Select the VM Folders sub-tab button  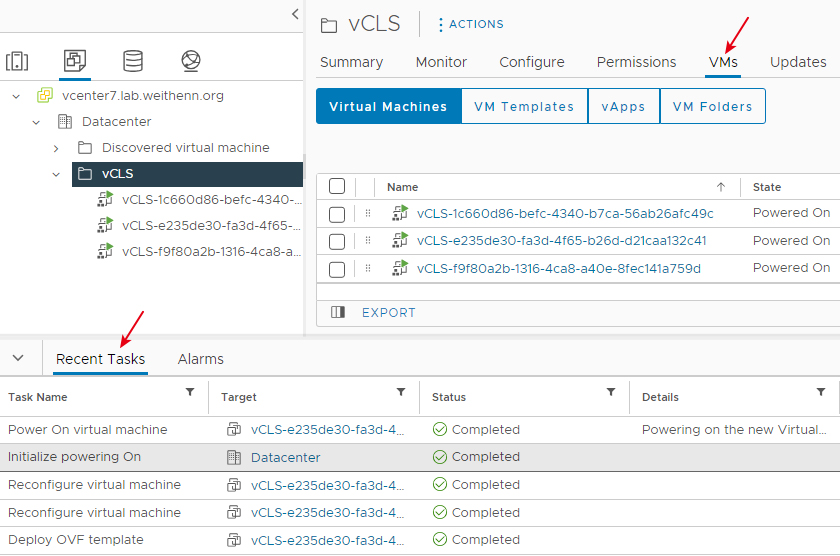click(x=712, y=107)
